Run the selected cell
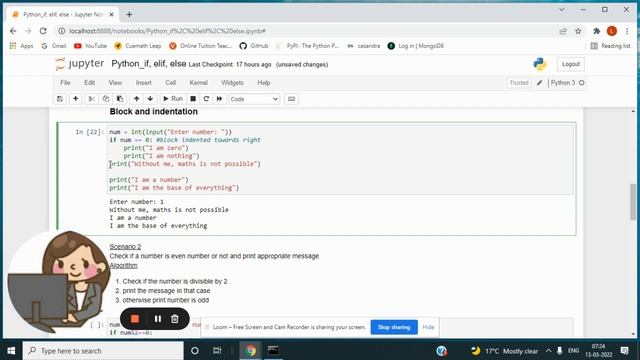Screen dimensions: 640x360 pos(173,99)
